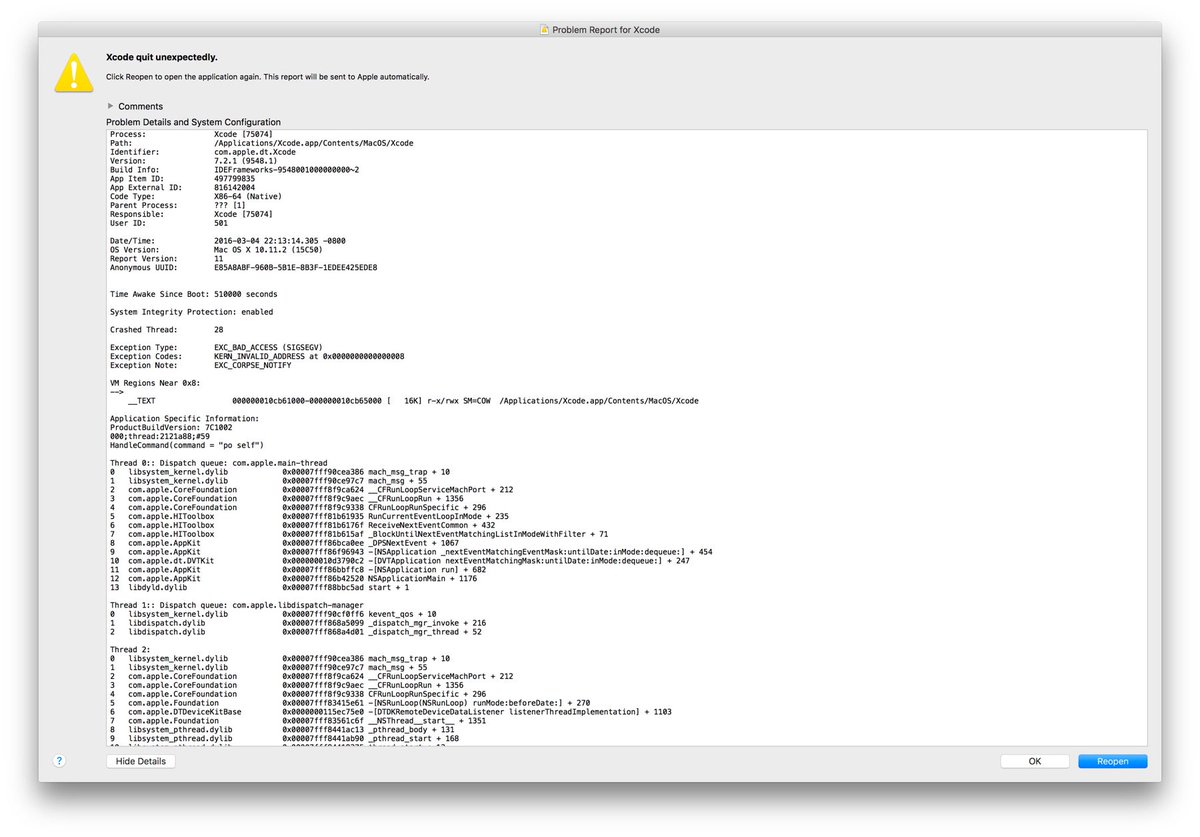The height and width of the screenshot is (837, 1200).
Task: Click the Help question mark icon
Action: point(60,761)
